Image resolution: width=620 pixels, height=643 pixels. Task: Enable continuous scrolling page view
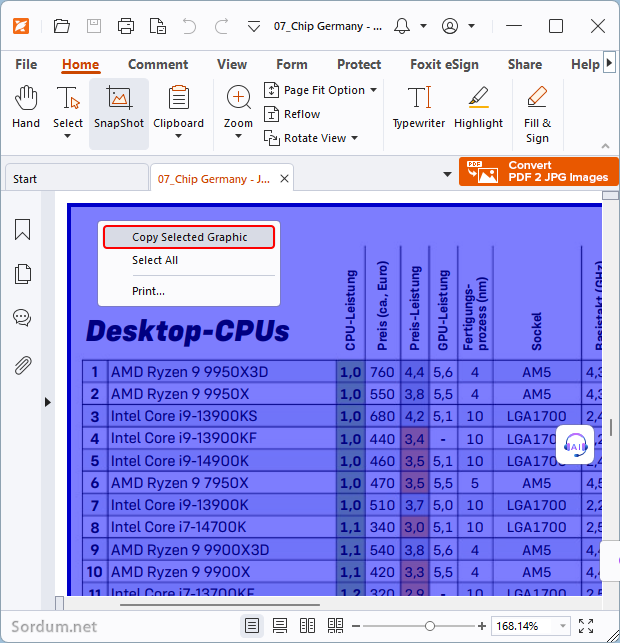coord(280,626)
